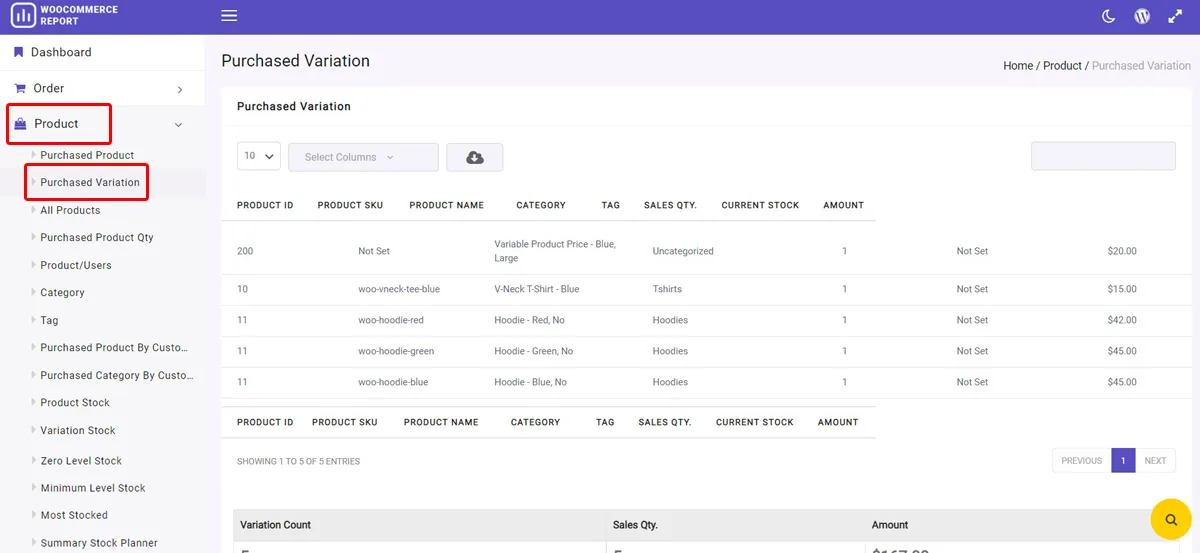Open the Order menu item
This screenshot has width=1200, height=553.
(x=49, y=88)
